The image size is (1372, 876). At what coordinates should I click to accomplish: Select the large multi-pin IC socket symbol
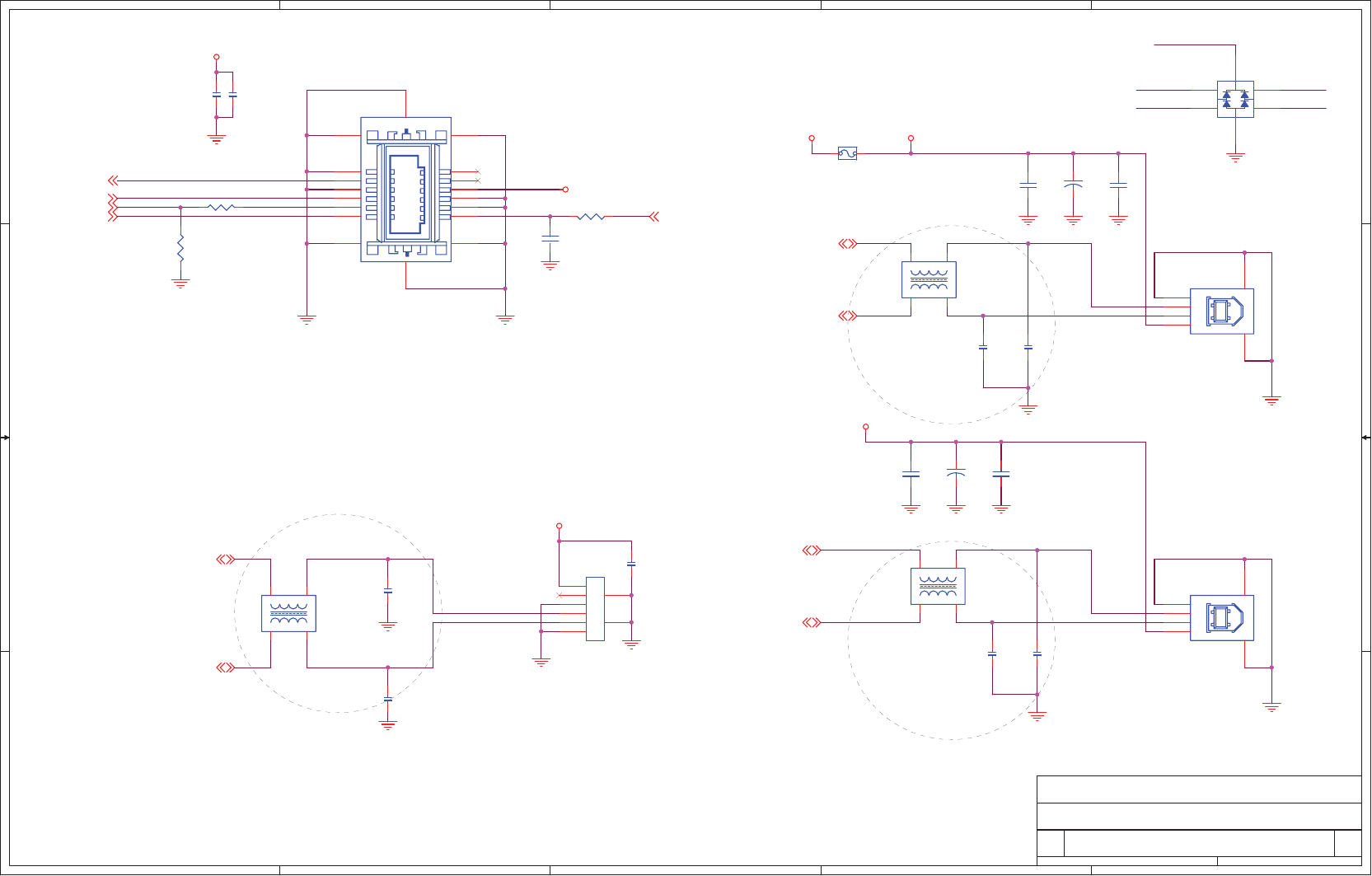[406, 190]
